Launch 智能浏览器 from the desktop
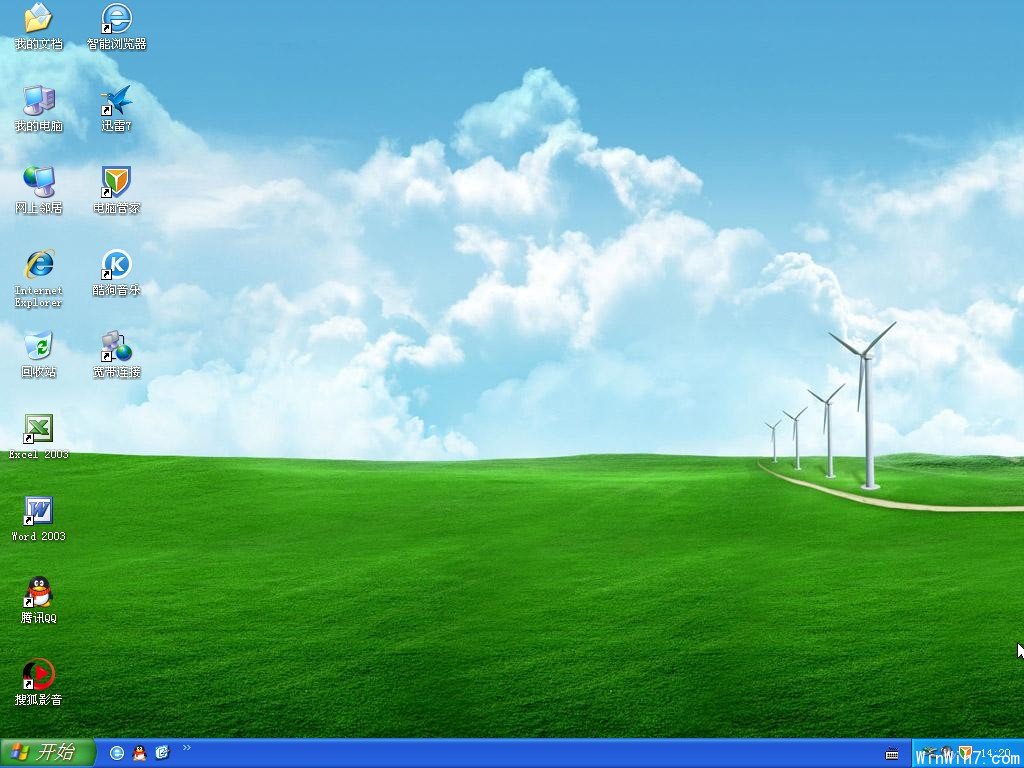This screenshot has width=1024, height=768. [116, 26]
